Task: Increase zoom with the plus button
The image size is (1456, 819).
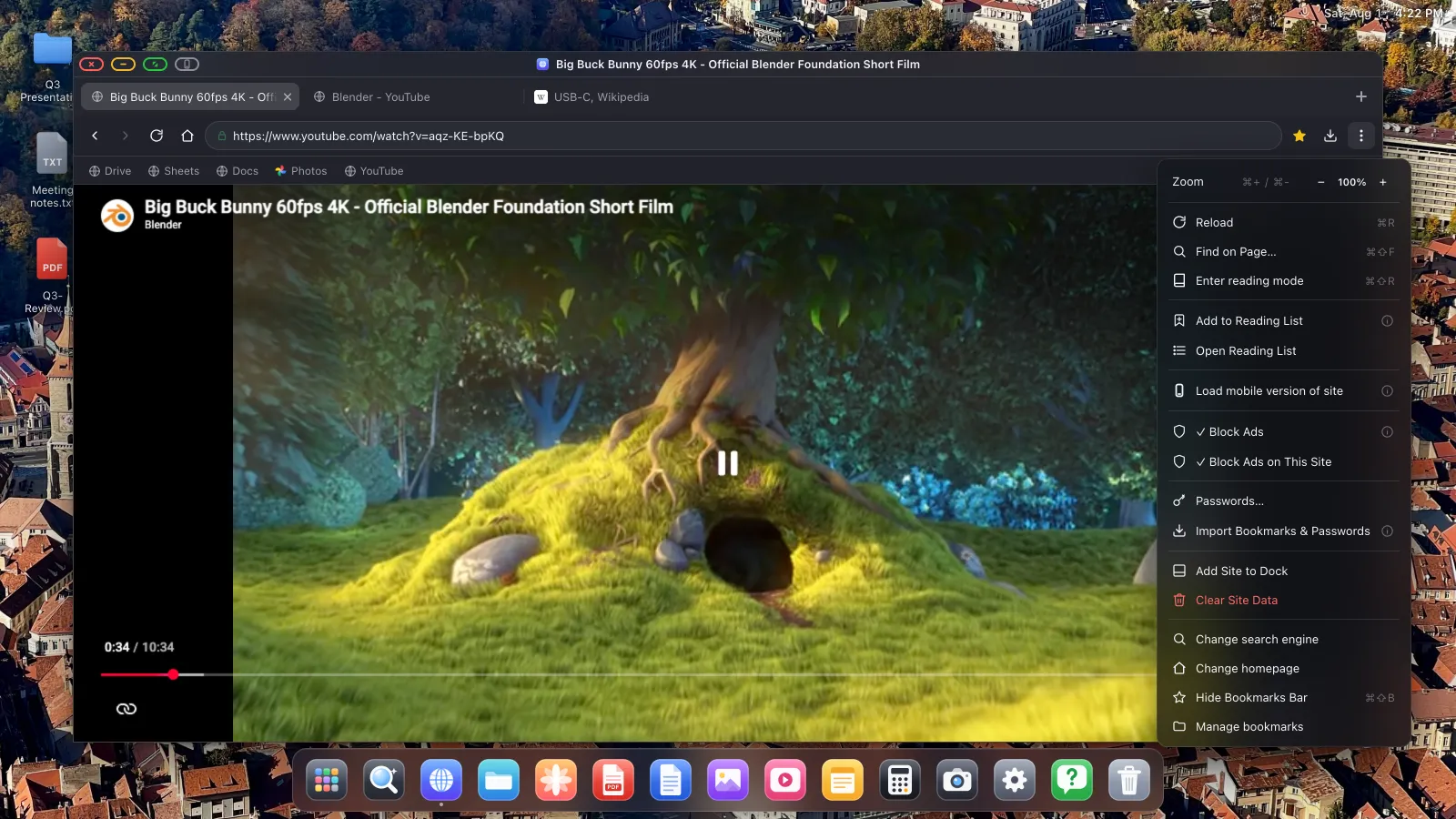Action: click(x=1383, y=182)
